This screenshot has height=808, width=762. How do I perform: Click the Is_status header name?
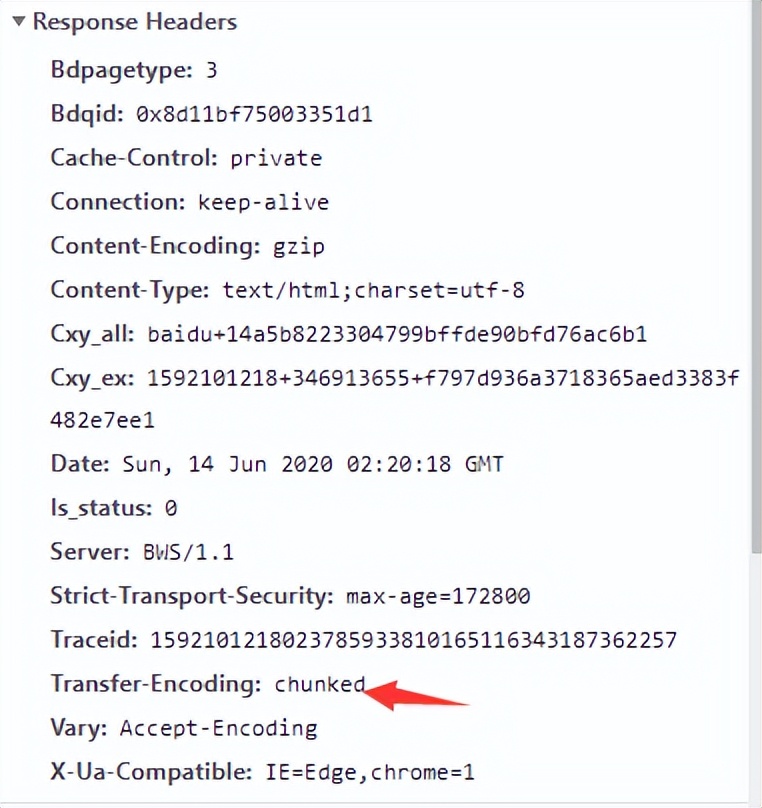point(97,508)
